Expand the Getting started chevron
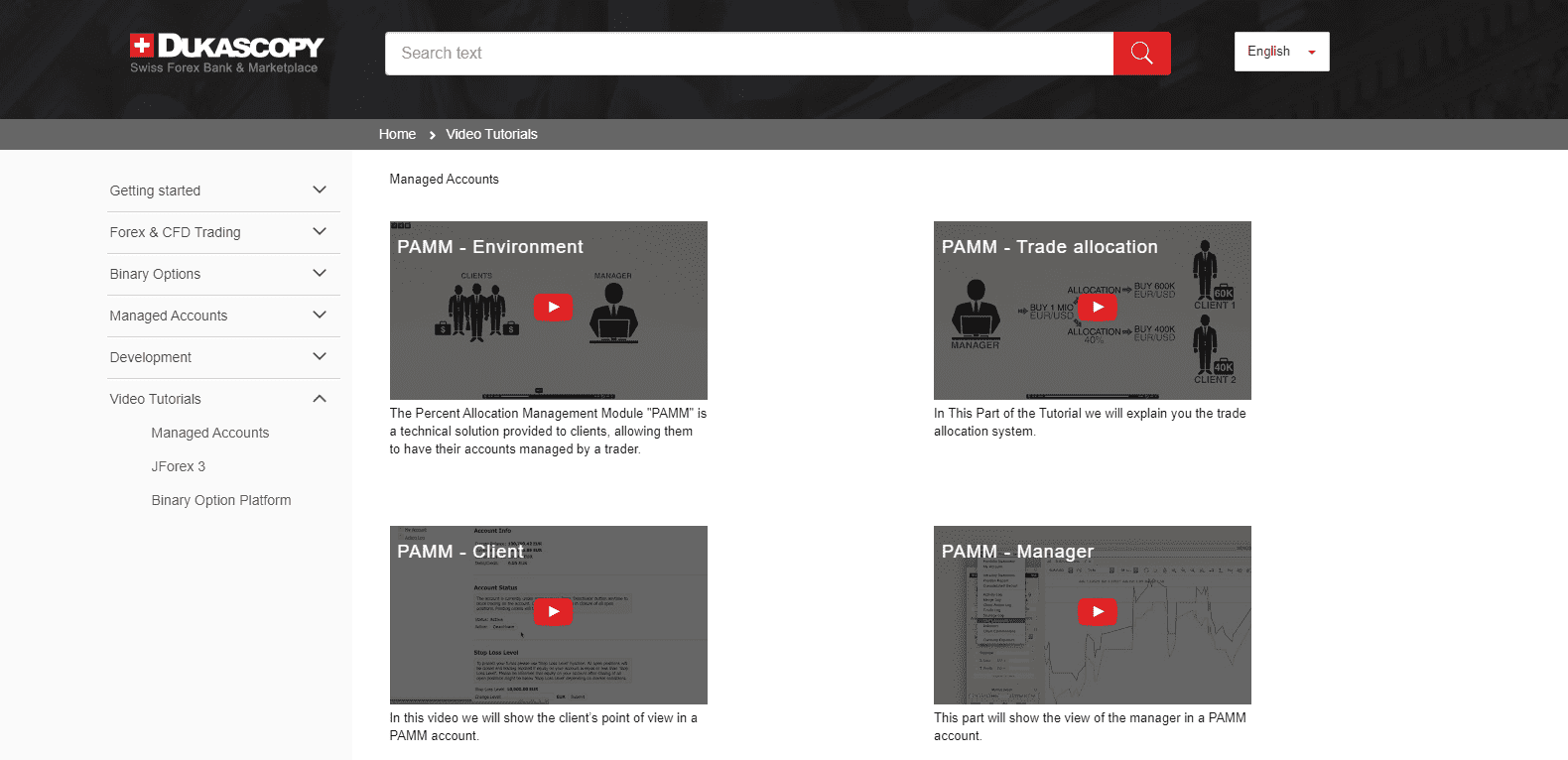Screen dimensions: 1568x760 point(320,190)
